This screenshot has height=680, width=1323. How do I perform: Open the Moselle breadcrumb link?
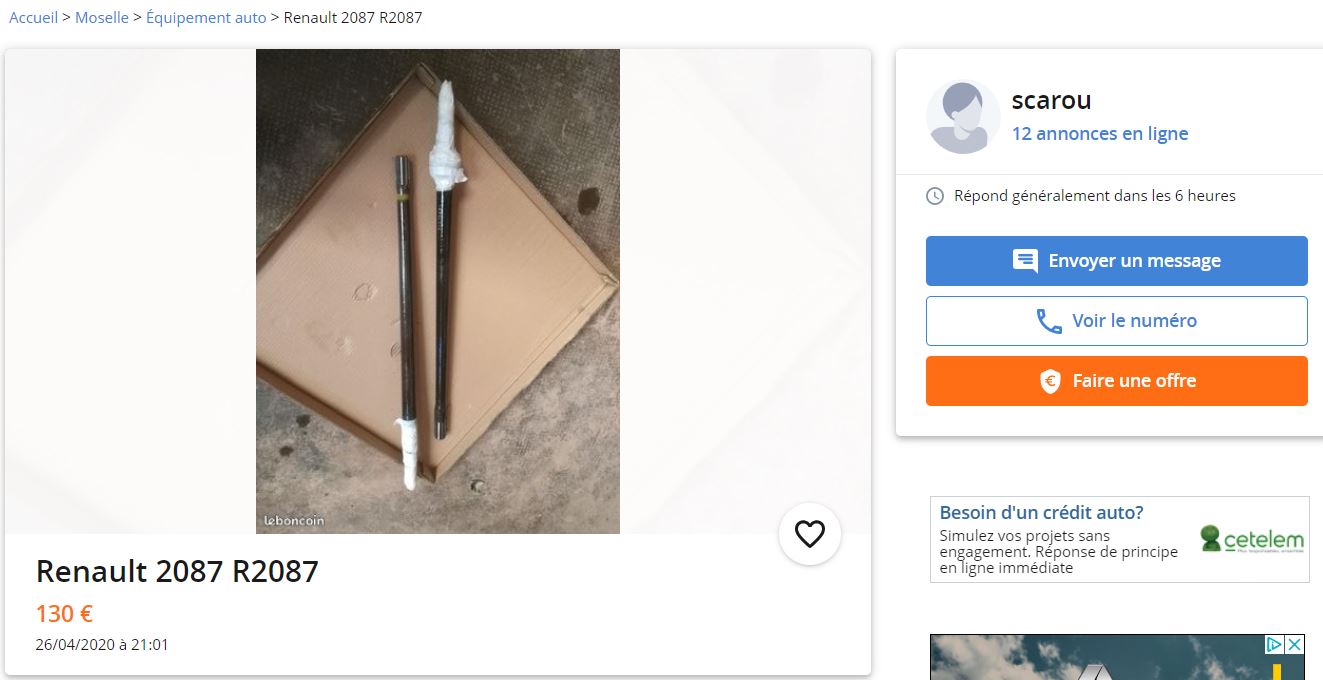(102, 18)
